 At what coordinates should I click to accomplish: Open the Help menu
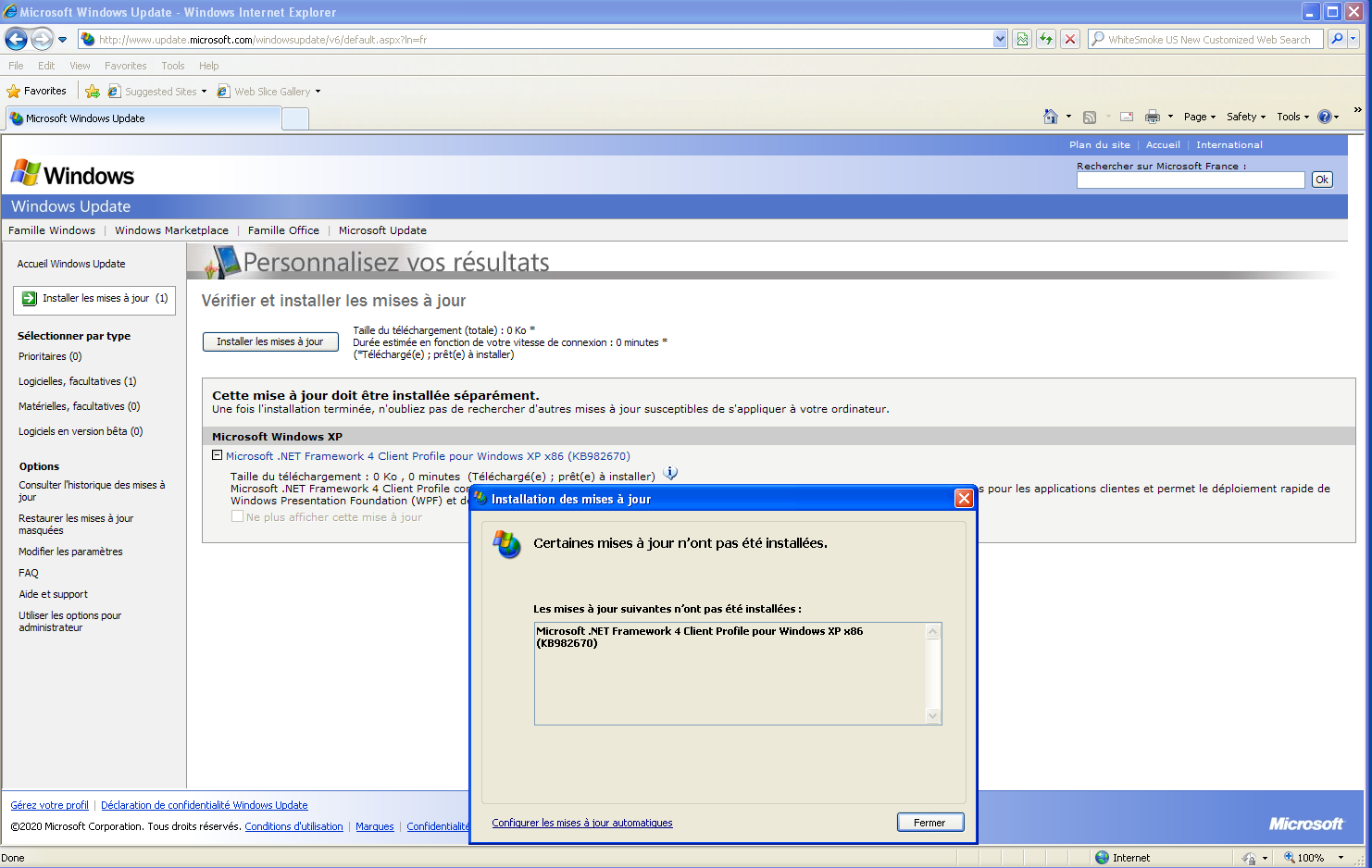pos(208,66)
